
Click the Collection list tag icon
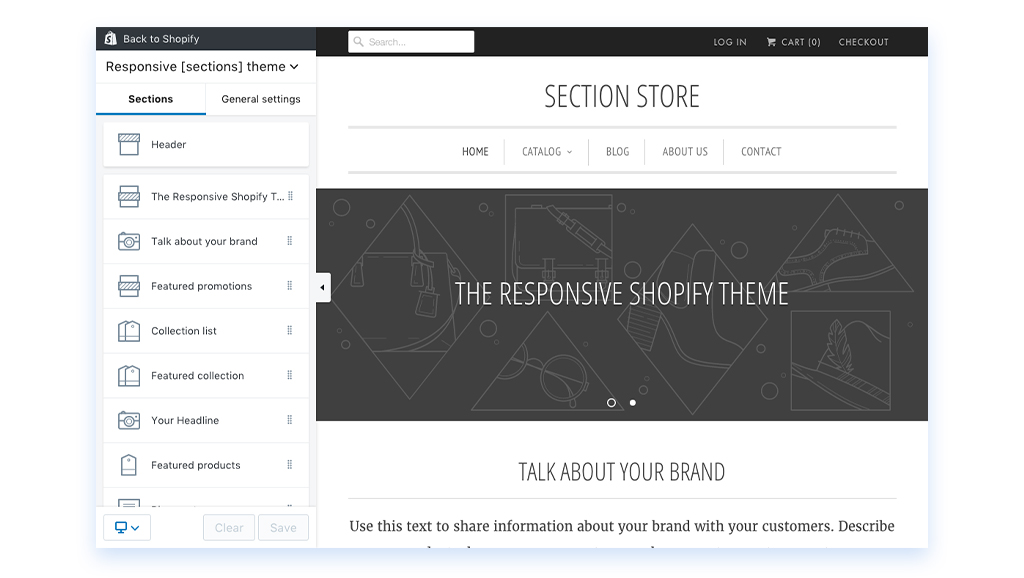(128, 331)
